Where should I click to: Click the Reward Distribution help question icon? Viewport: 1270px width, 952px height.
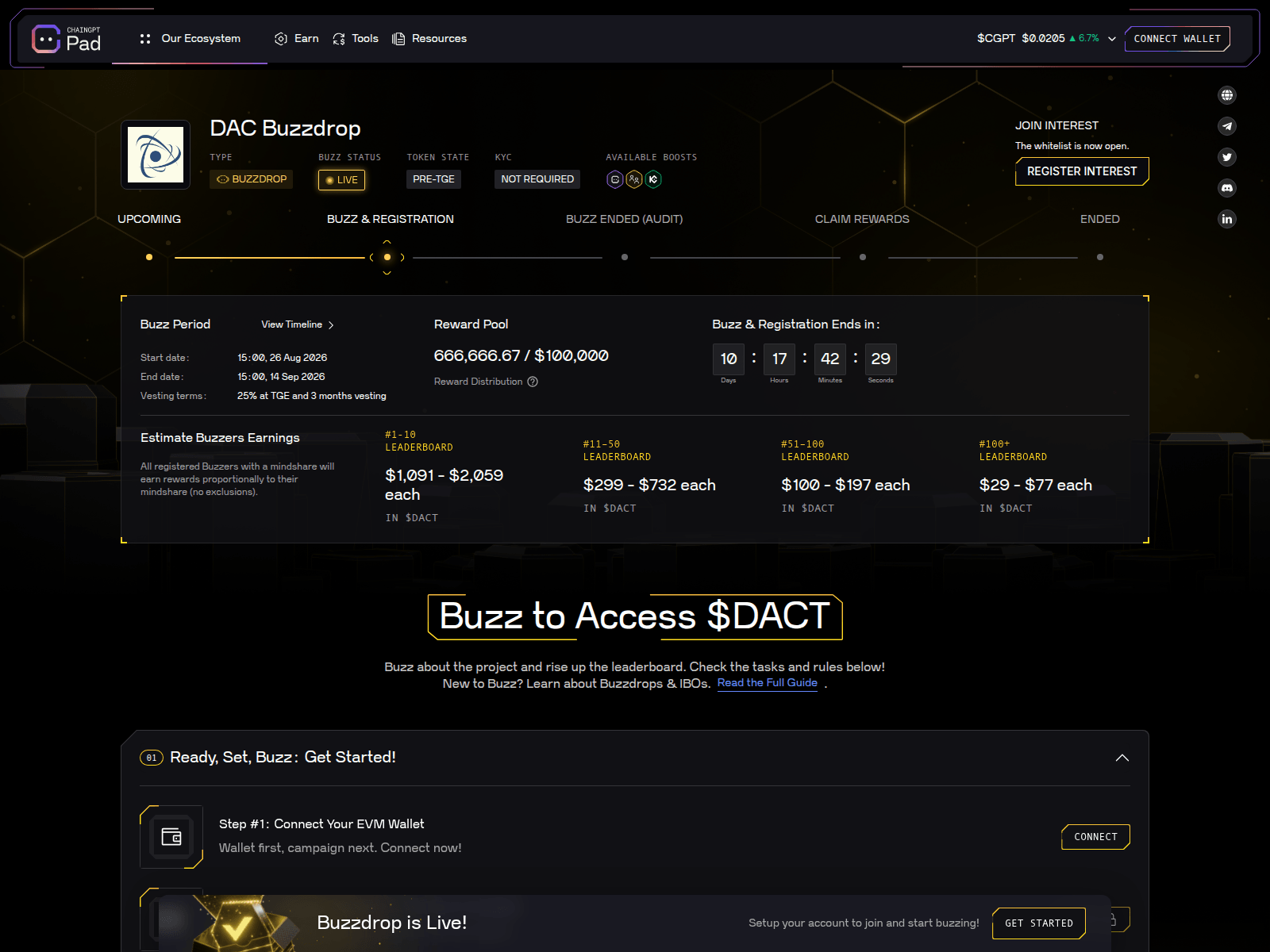[533, 382]
